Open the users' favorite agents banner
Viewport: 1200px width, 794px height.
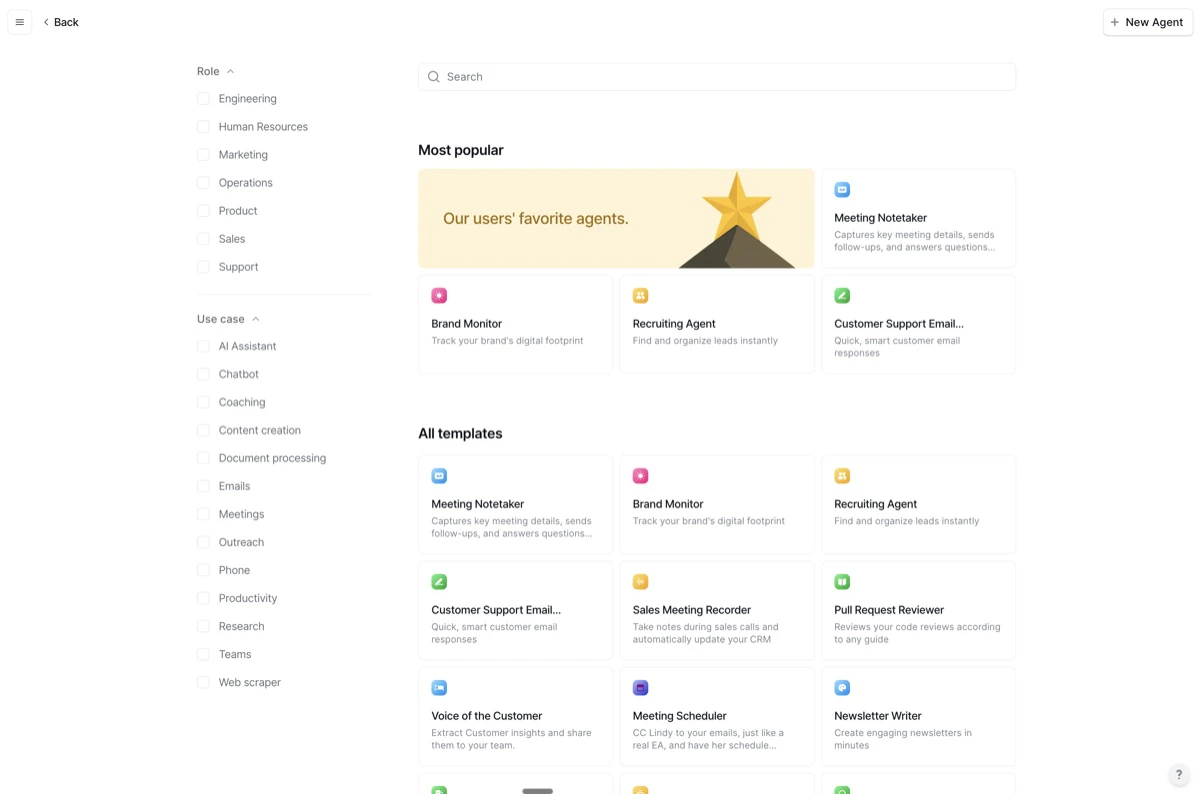616,218
